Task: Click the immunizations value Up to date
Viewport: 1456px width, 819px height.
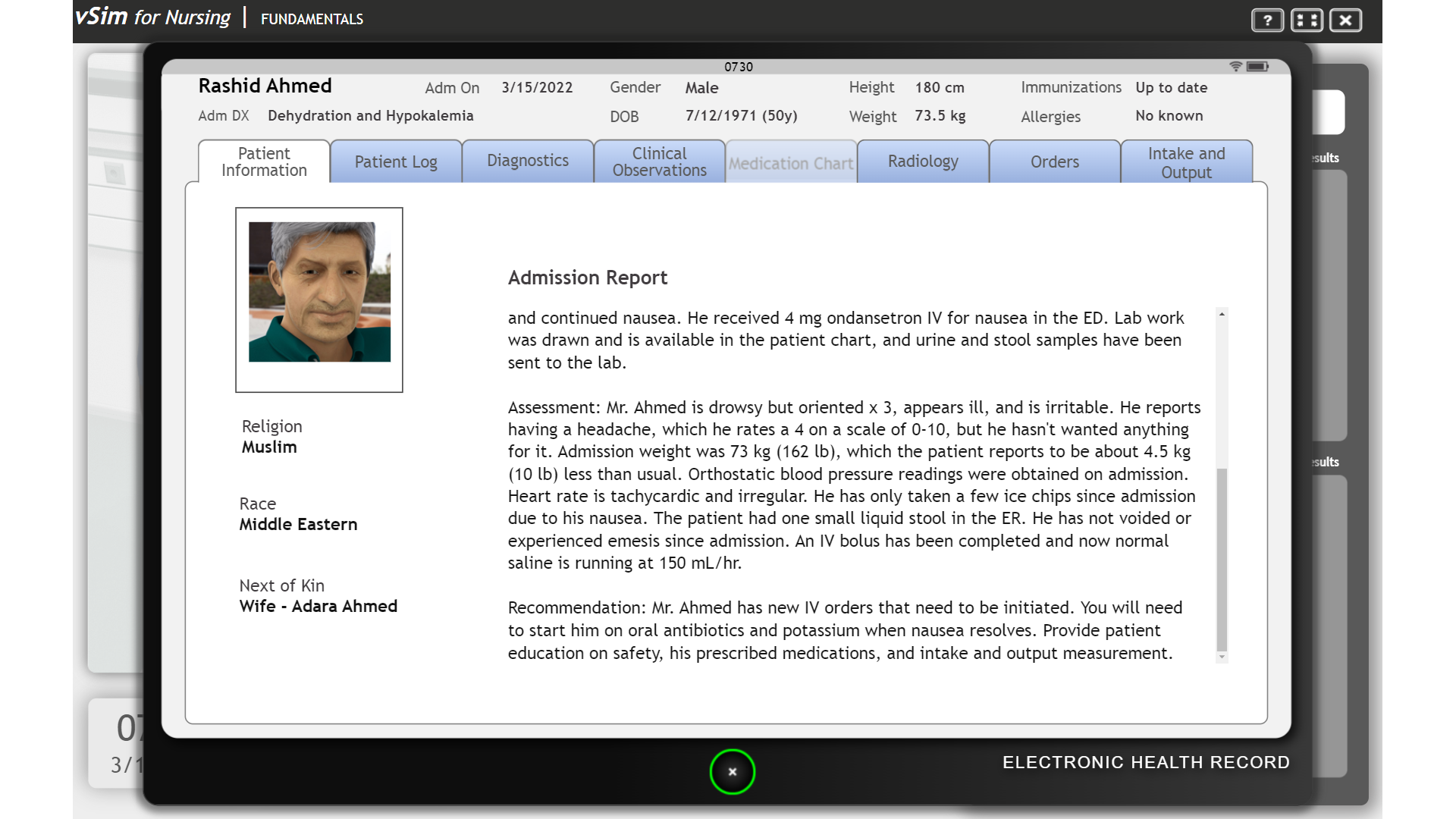Action: pos(1172,88)
